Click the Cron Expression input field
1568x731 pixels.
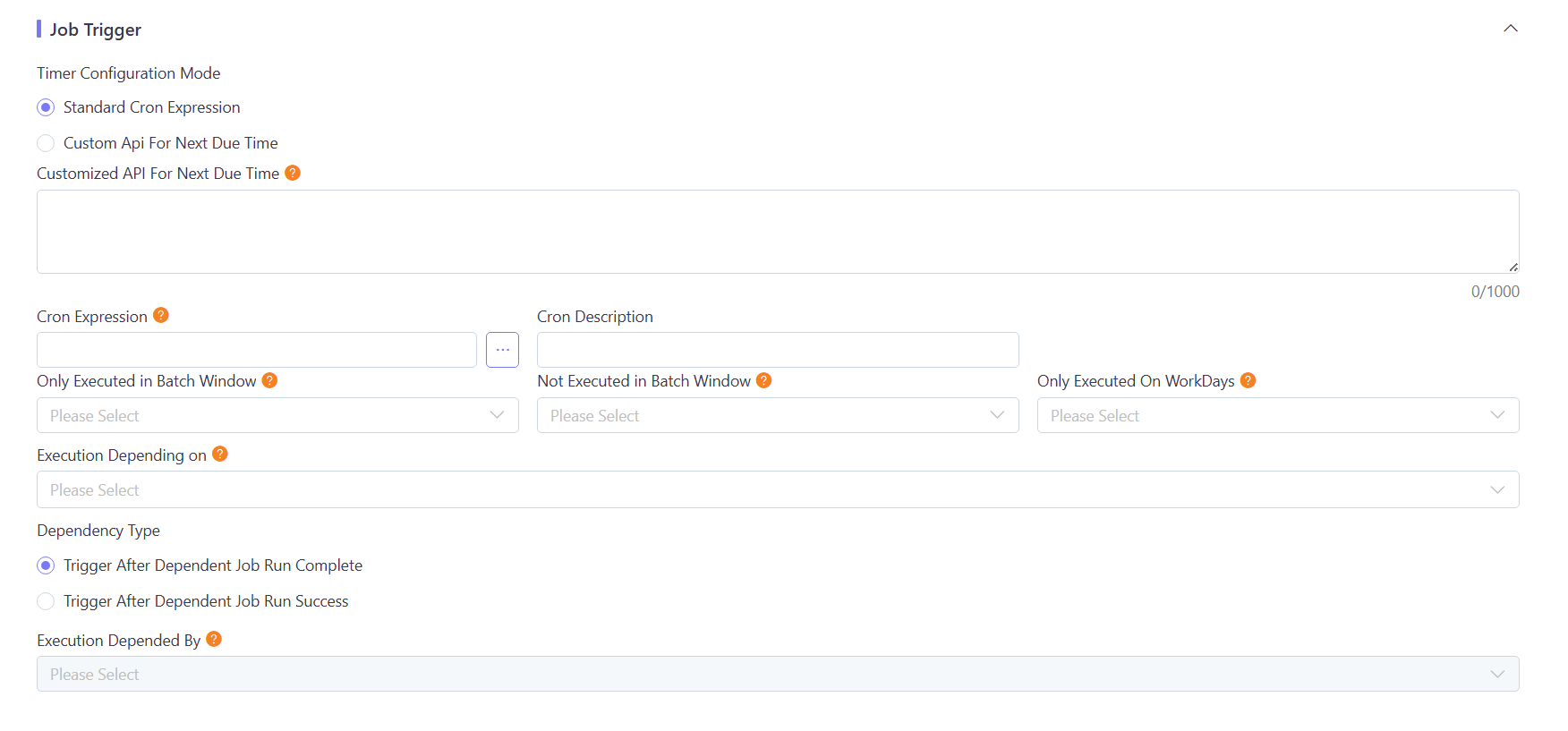coord(256,350)
